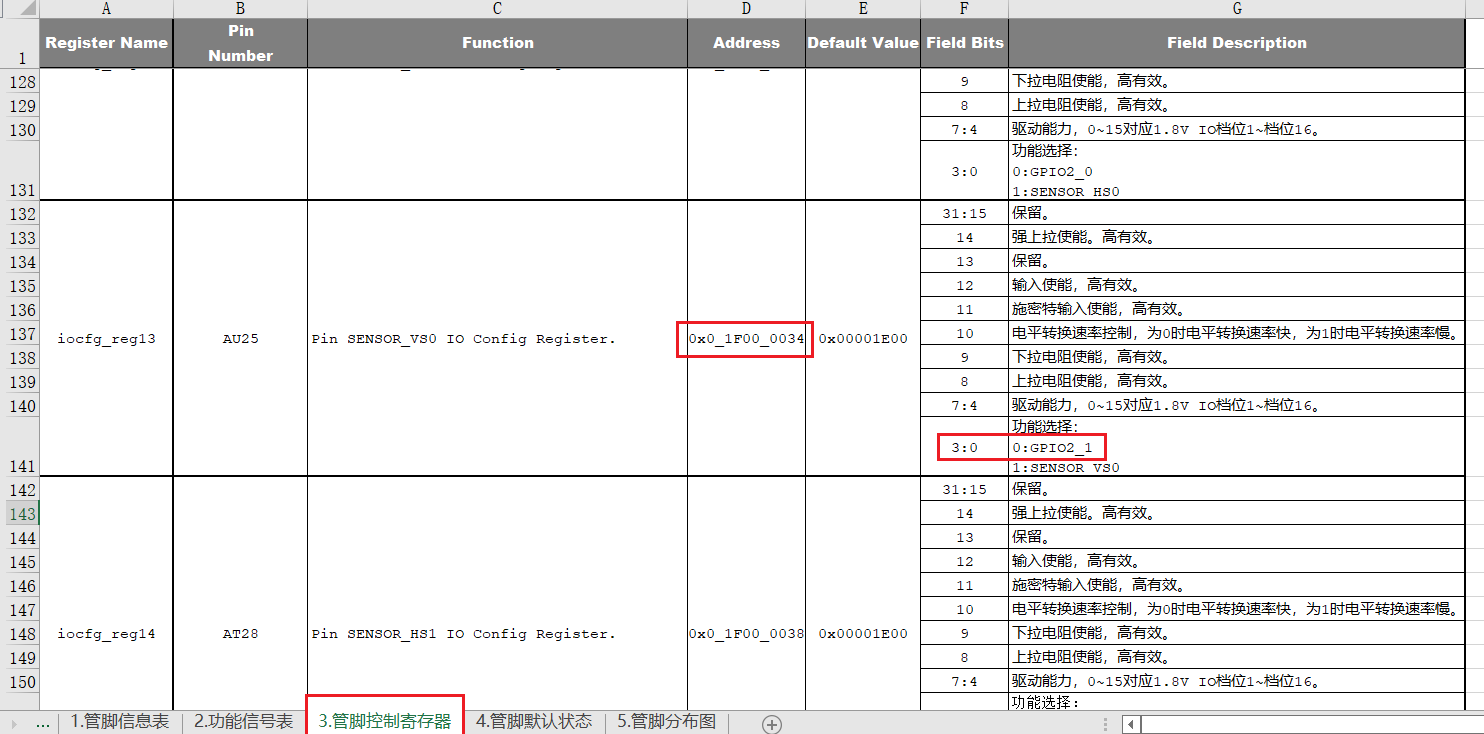
Task: Select row header 141
Action: click(20, 446)
